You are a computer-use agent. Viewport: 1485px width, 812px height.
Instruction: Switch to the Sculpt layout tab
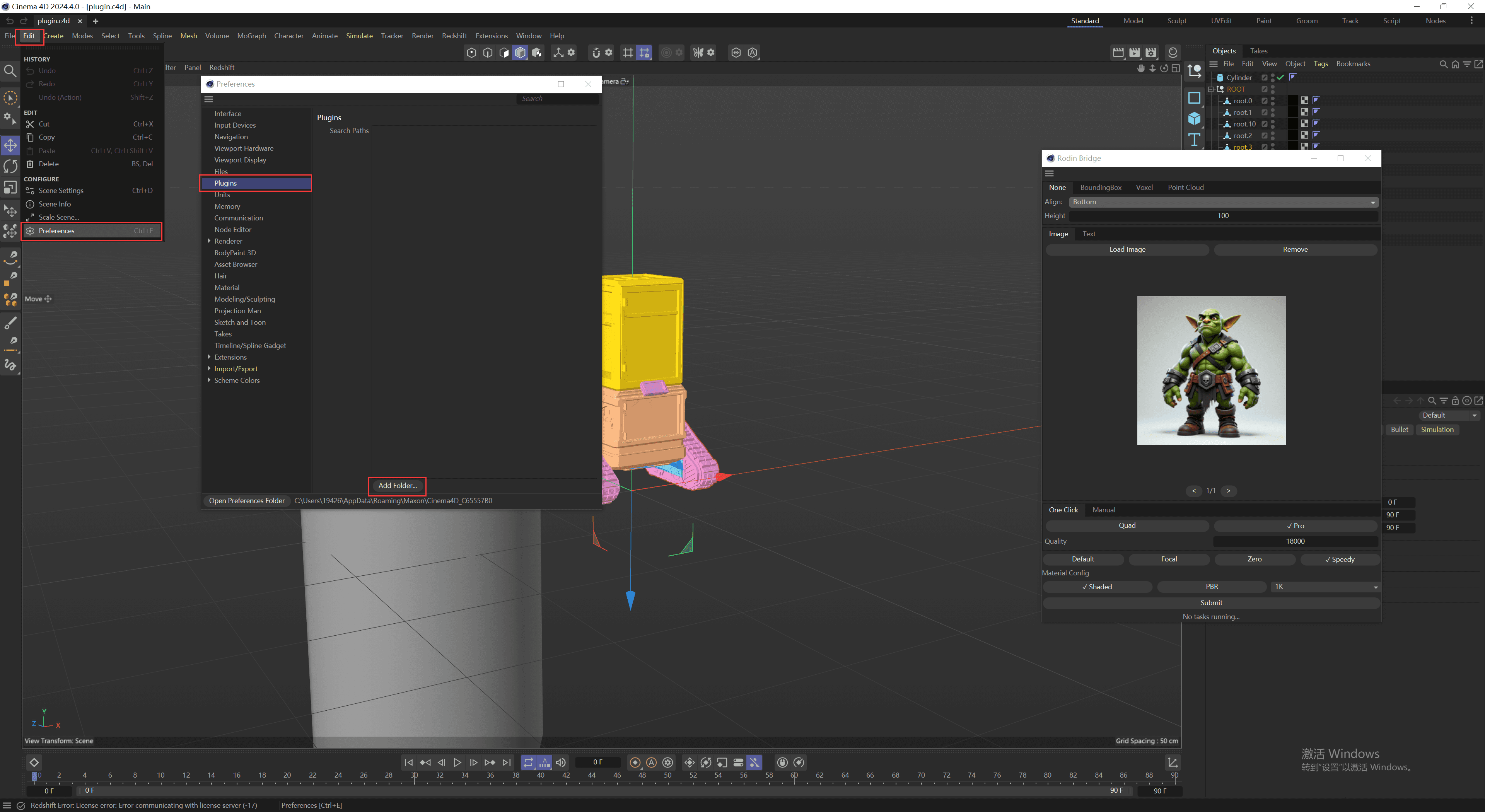tap(1176, 21)
